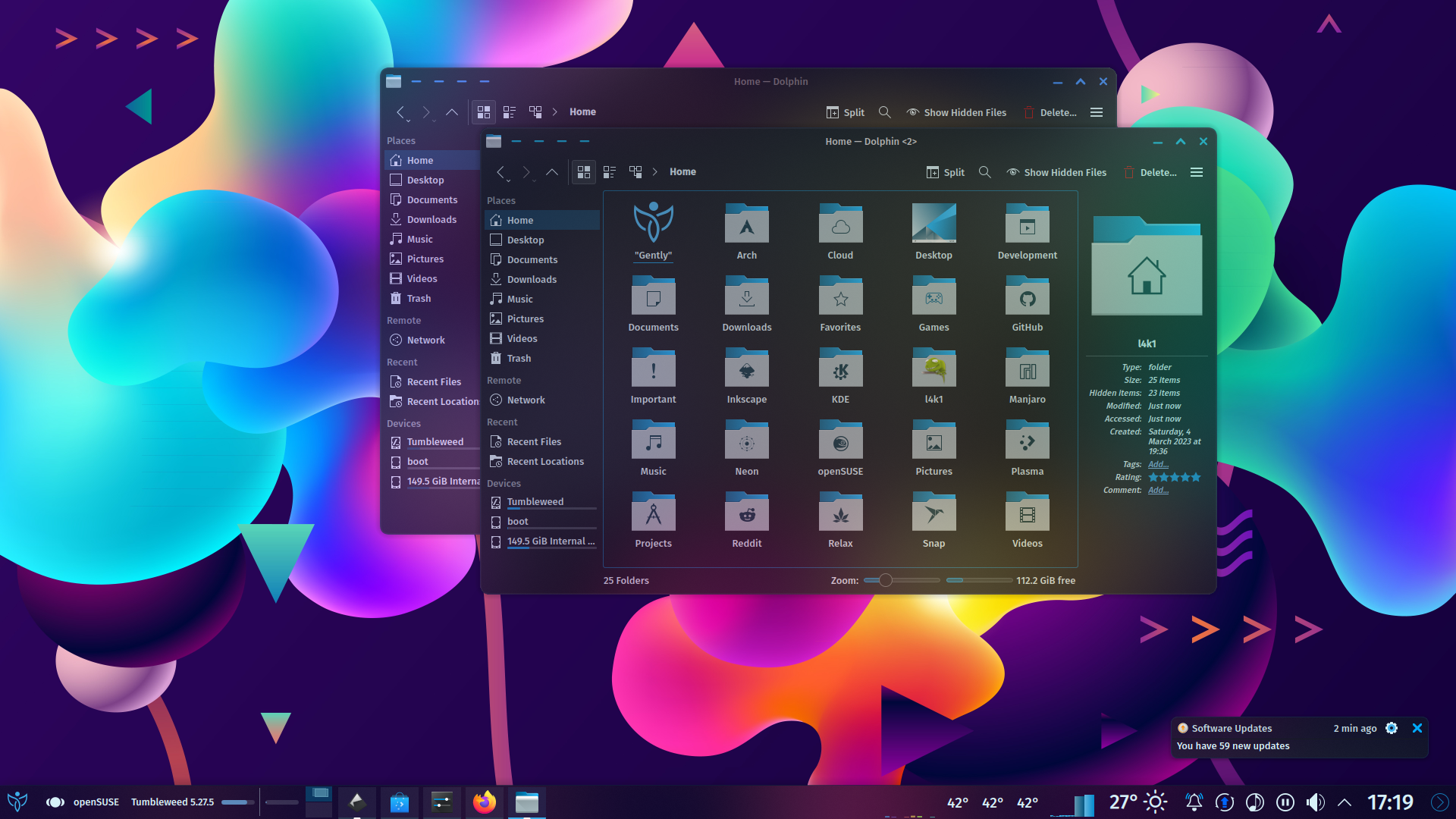
Task: Open the search bar with magnifier icon
Action: pyautogui.click(x=985, y=172)
